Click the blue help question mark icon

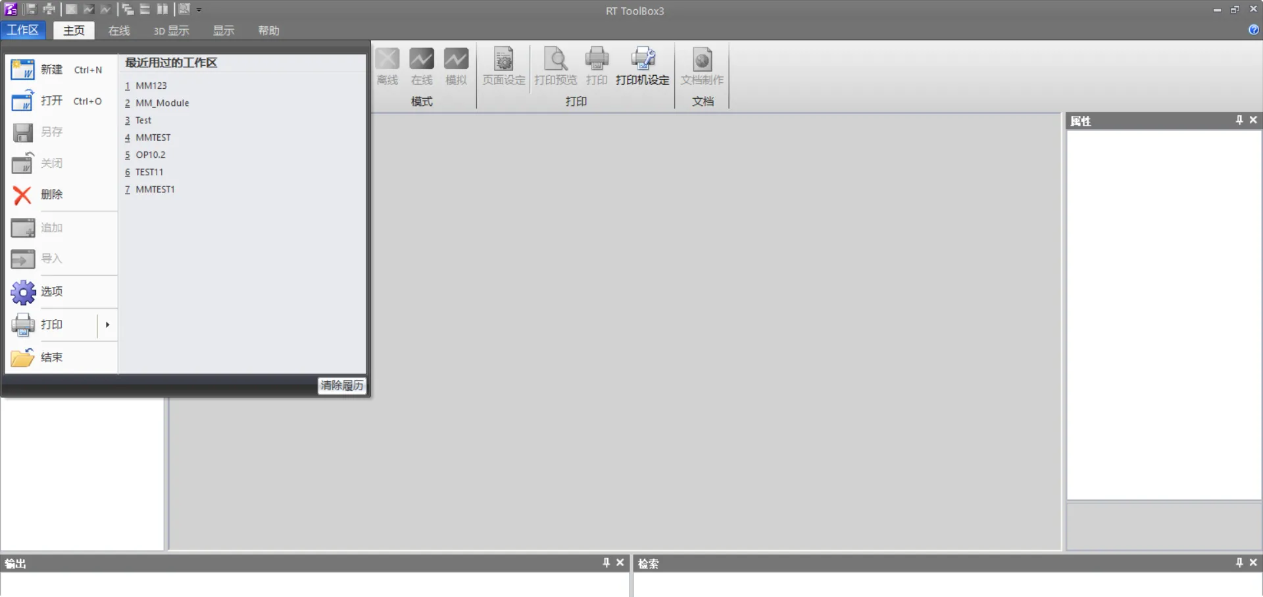[1254, 30]
